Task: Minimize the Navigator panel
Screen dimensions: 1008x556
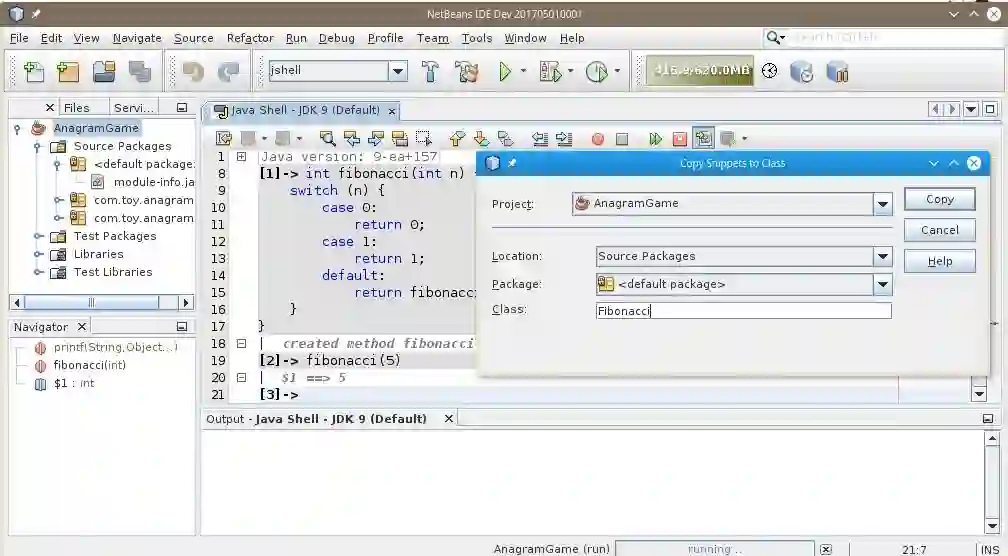Action: click(x=182, y=327)
